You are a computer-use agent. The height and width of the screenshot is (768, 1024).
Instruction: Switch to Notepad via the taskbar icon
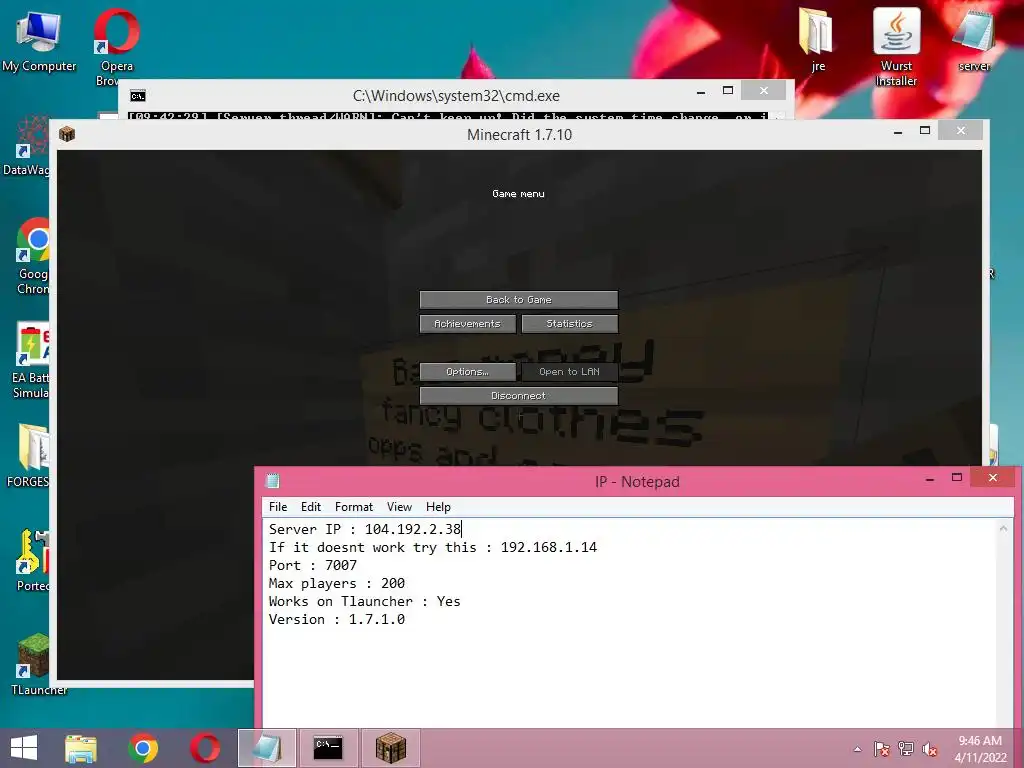(266, 748)
